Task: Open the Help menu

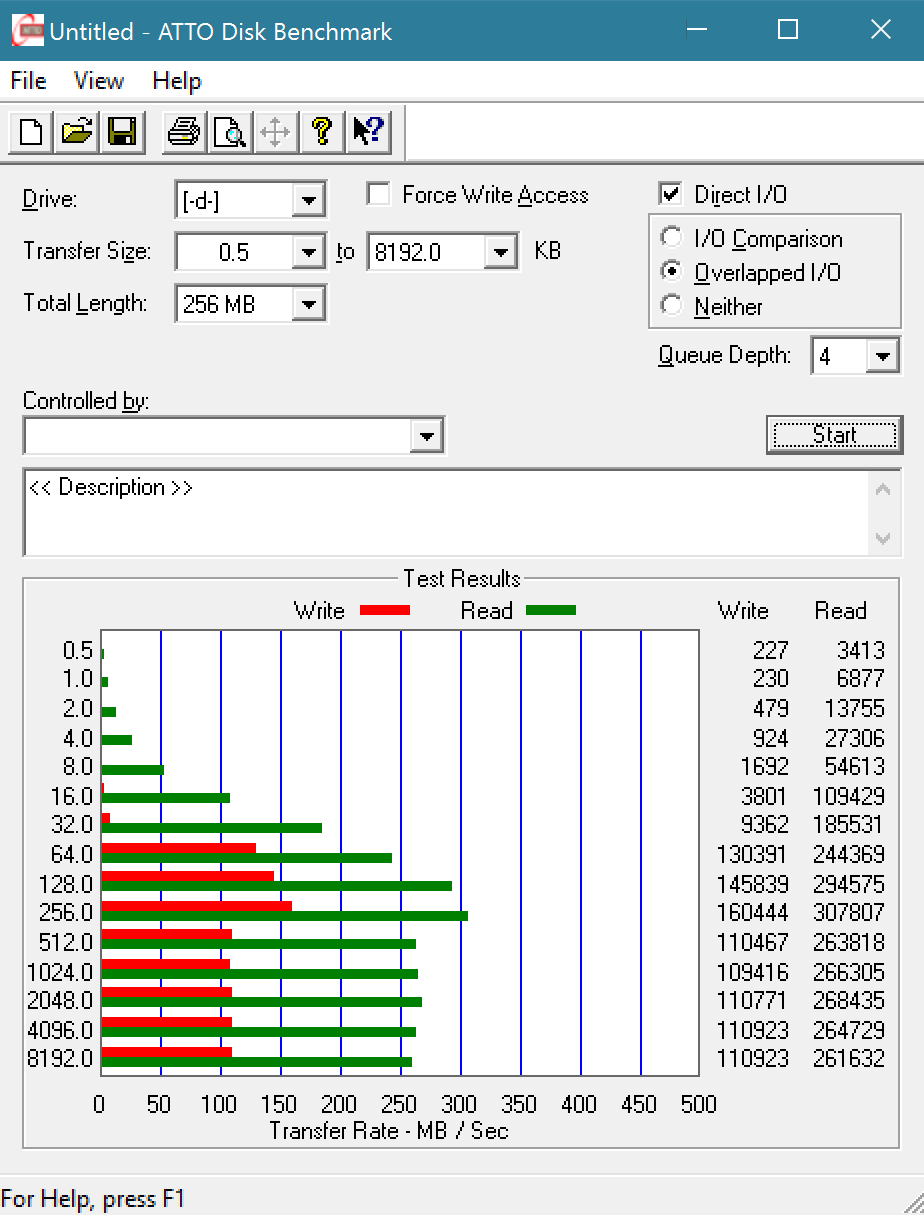Action: 177,81
